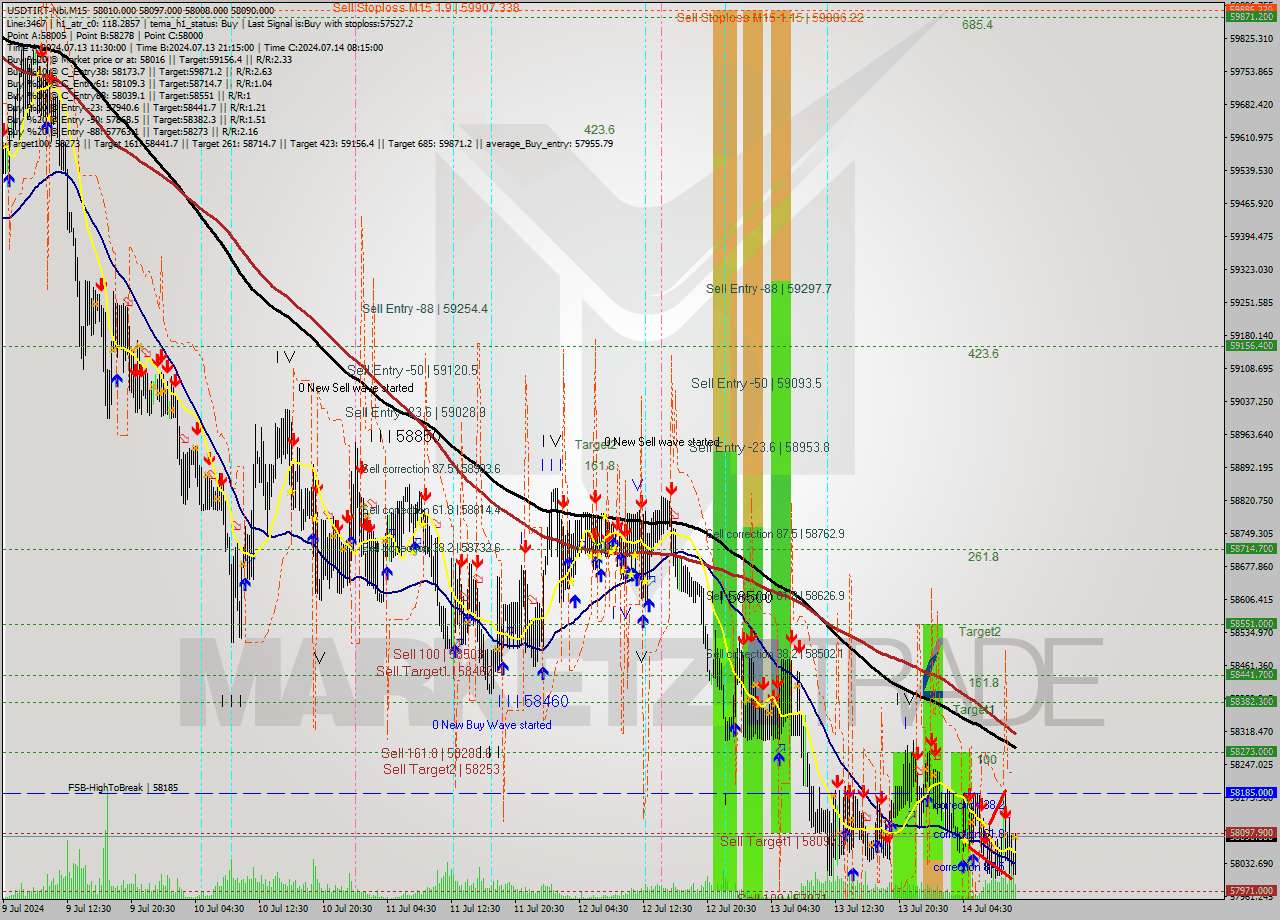Viewport: 1280px width, 920px height.
Task: Click the 58551.000 green price tag
Action: click(1251, 623)
